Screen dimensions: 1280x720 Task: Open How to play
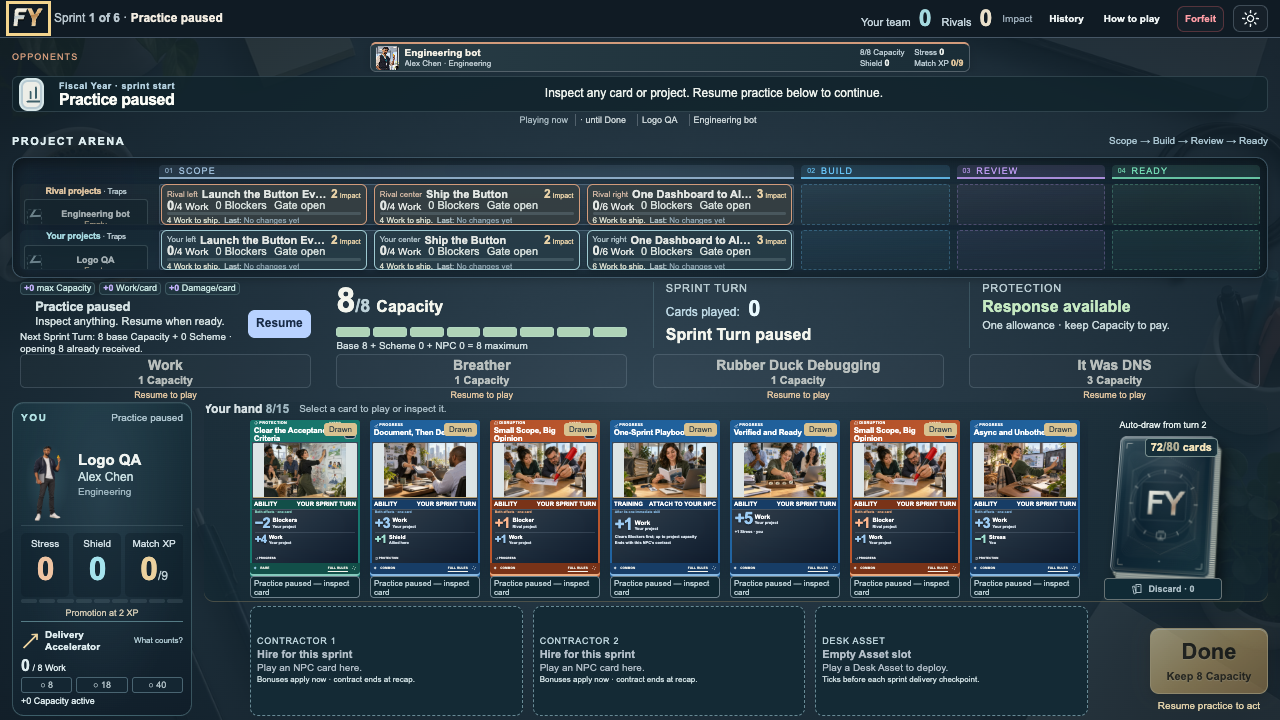(1131, 19)
